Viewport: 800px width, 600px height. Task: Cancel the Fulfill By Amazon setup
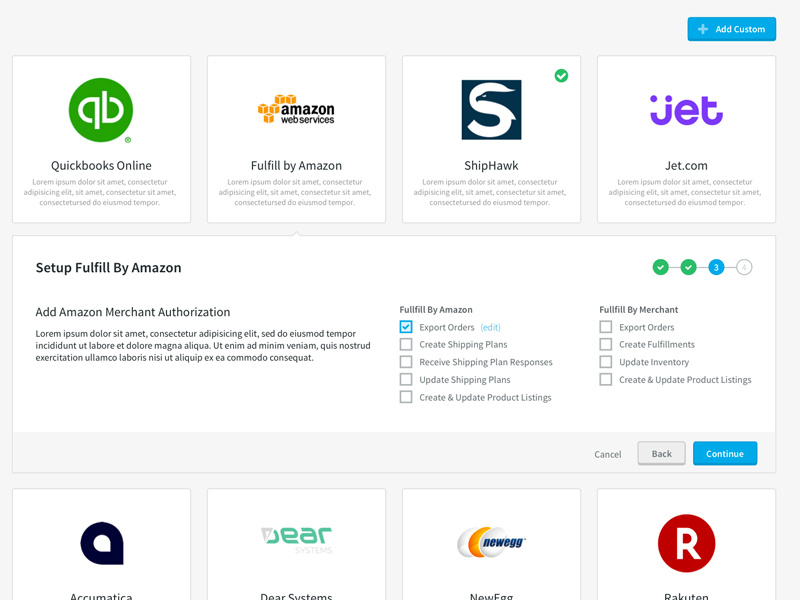coord(608,454)
